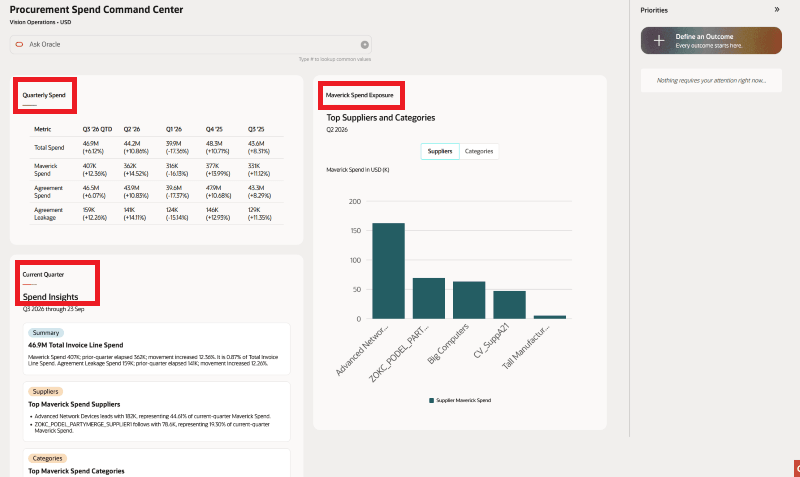Collapse the Priorities panel with double chevron
The image size is (800, 477).
(777, 10)
